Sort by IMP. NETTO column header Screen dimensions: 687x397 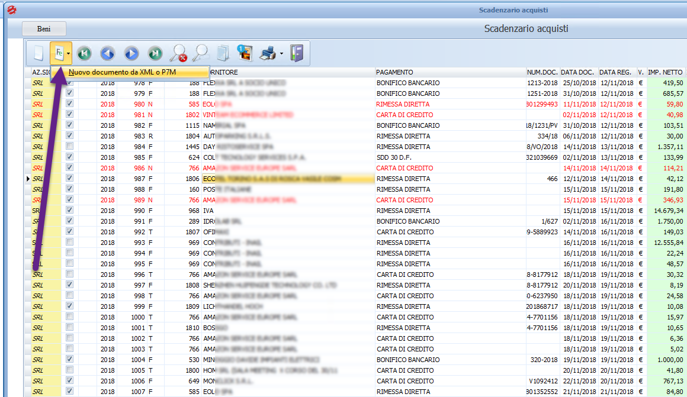click(x=665, y=72)
